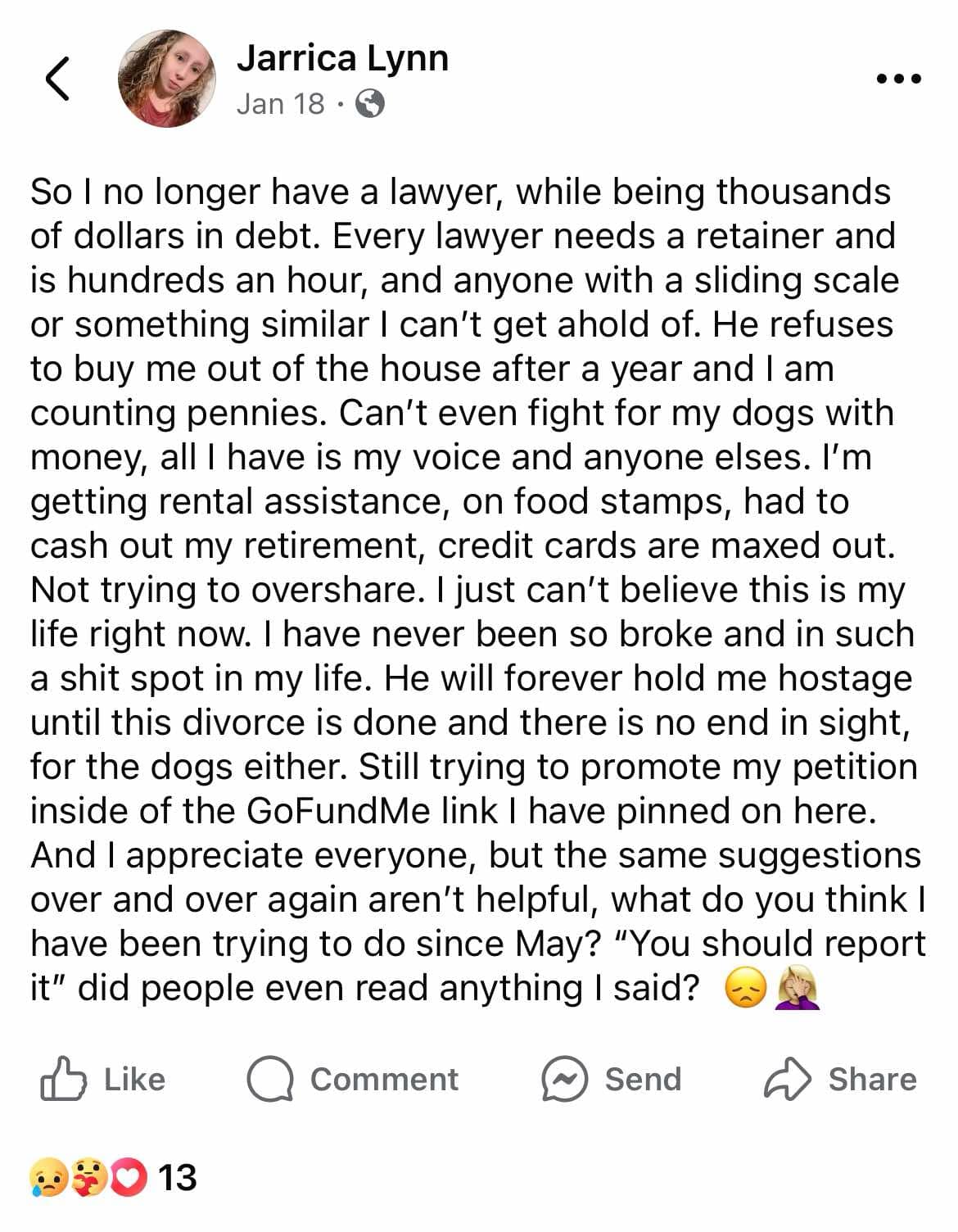Open the Jarrica Lynn profile name link
The height and width of the screenshot is (1232, 958).
click(342, 58)
